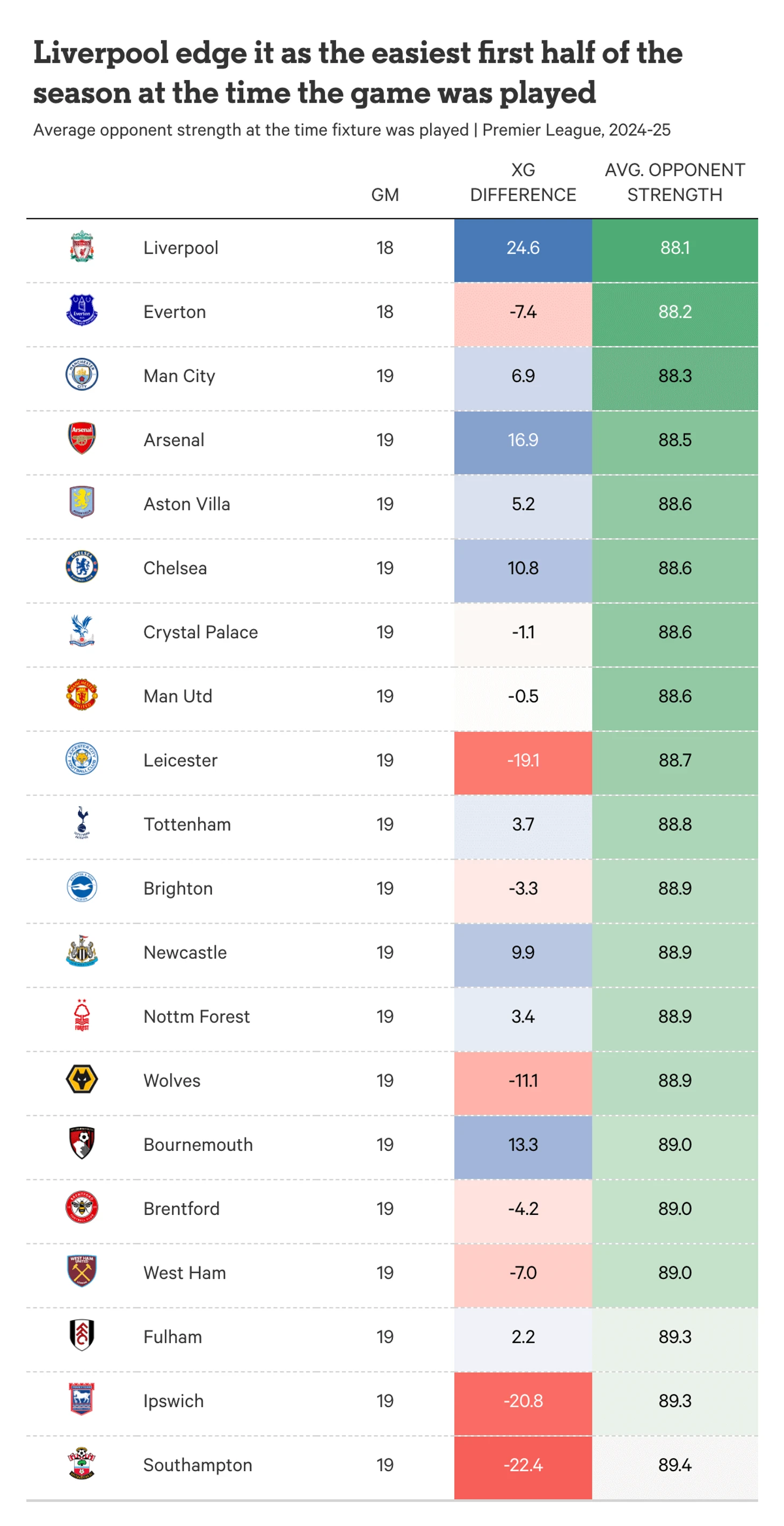This screenshot has height=1526, width=784.
Task: Click the Tottenham cockerel logo
Action: (x=82, y=823)
